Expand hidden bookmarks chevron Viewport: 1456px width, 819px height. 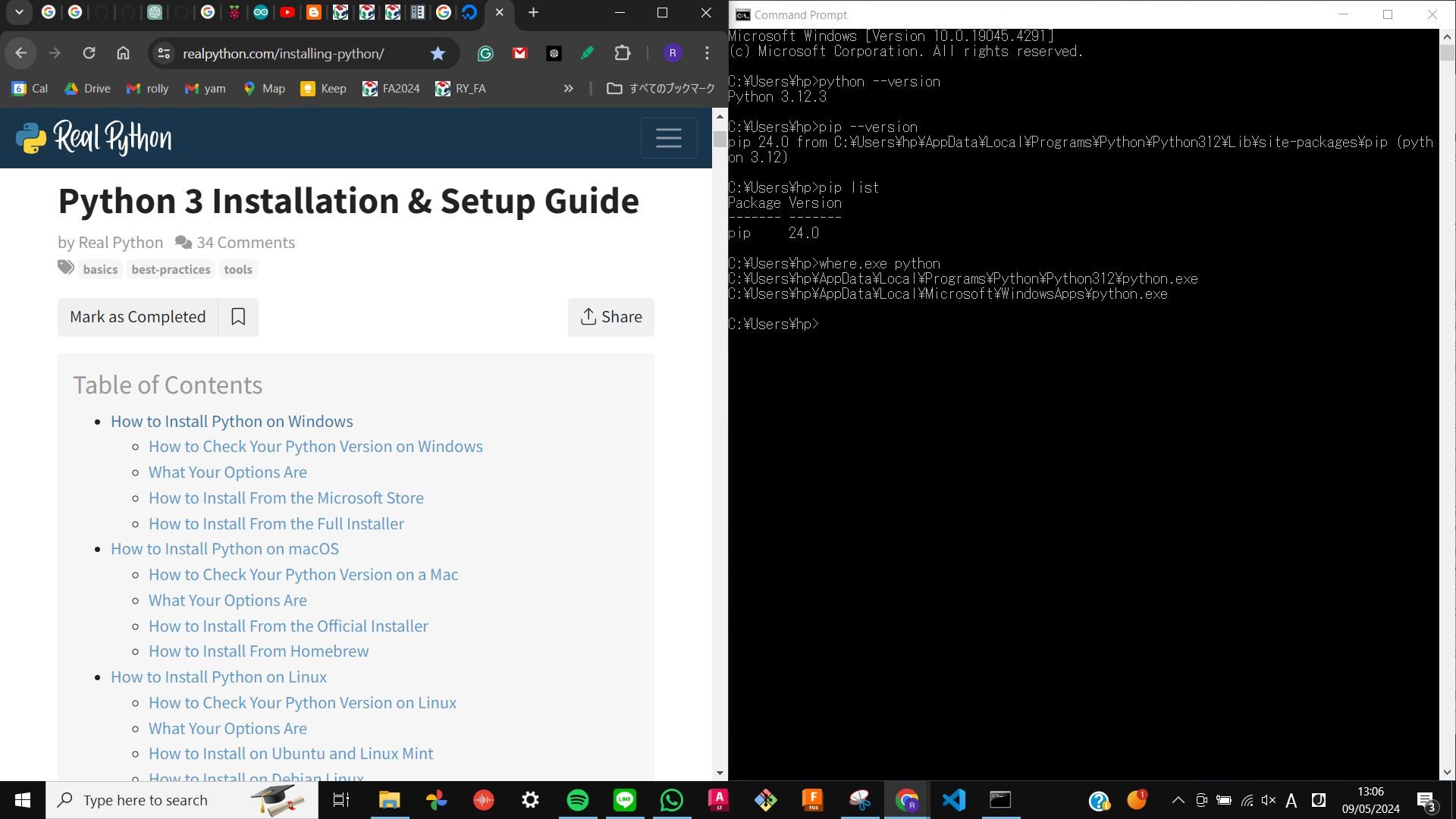pyautogui.click(x=568, y=89)
